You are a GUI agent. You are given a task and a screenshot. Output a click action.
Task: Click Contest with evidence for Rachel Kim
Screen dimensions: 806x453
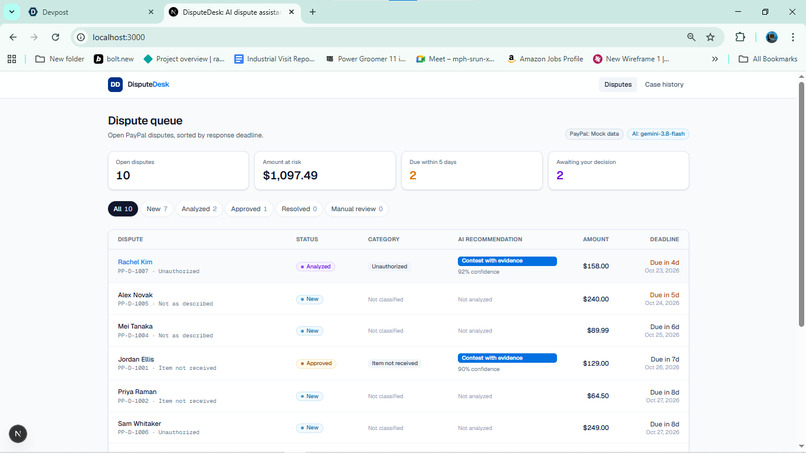click(507, 261)
